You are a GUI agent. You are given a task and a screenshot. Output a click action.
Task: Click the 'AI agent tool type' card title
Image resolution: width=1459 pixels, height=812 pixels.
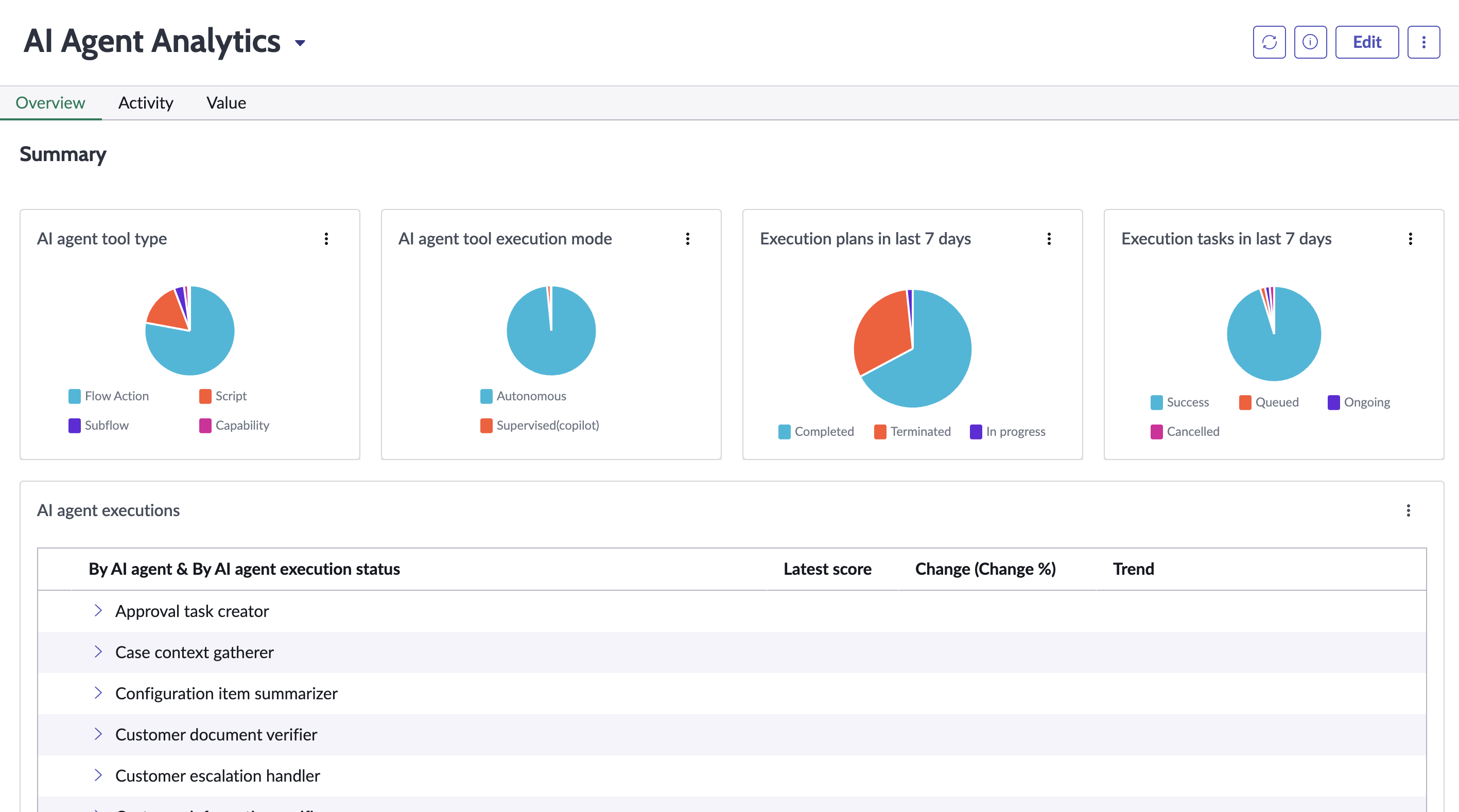pos(102,239)
